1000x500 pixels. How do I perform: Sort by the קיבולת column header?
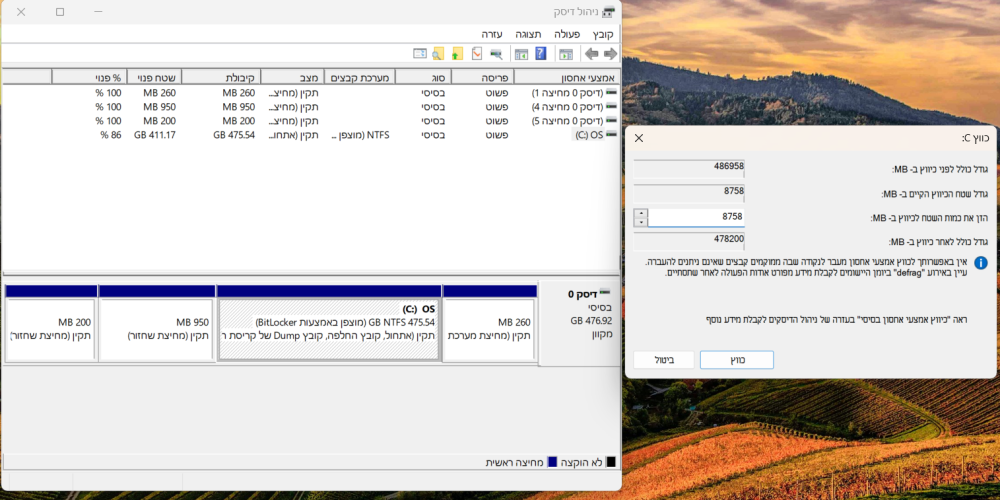coord(221,77)
